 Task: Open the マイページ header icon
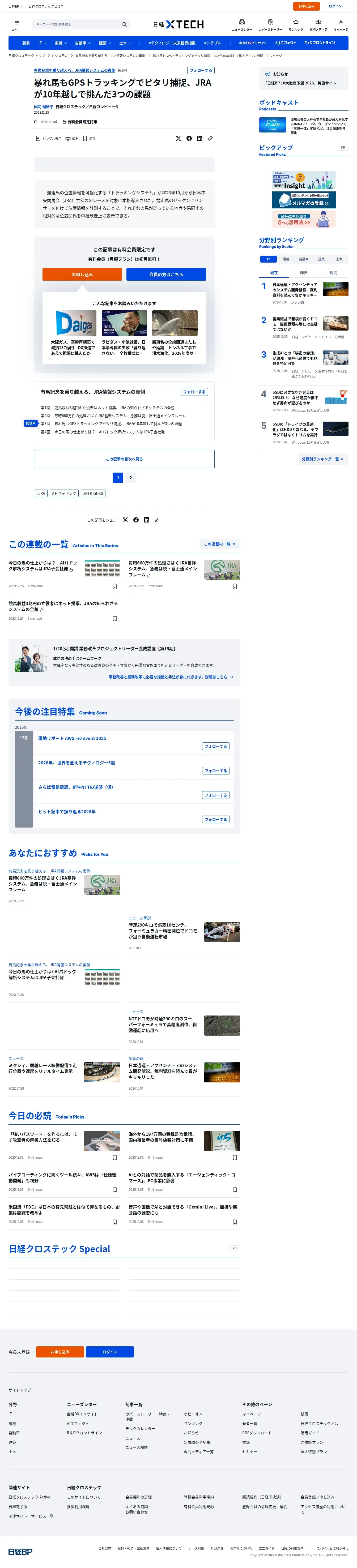pos(341,24)
